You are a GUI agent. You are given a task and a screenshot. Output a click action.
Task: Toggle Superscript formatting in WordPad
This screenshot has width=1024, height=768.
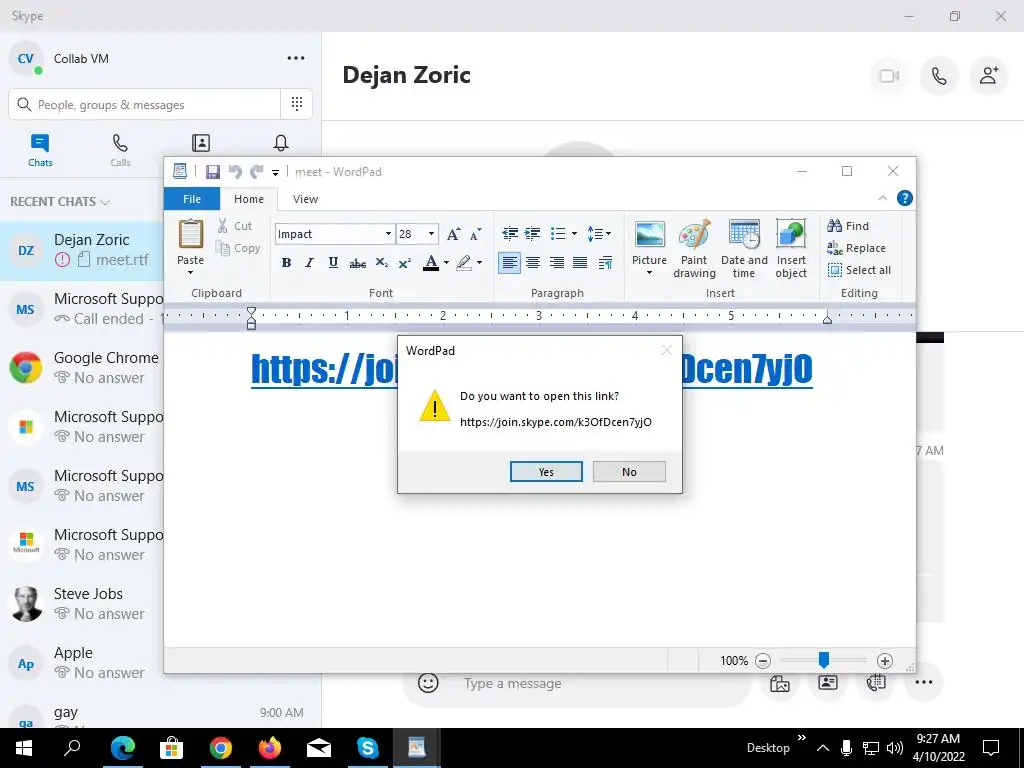click(x=405, y=263)
